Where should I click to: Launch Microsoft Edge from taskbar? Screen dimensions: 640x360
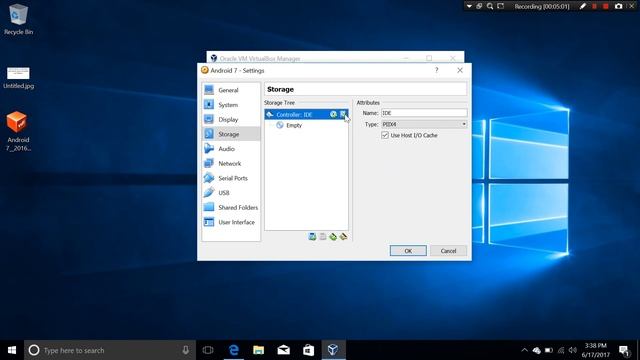(x=233, y=350)
